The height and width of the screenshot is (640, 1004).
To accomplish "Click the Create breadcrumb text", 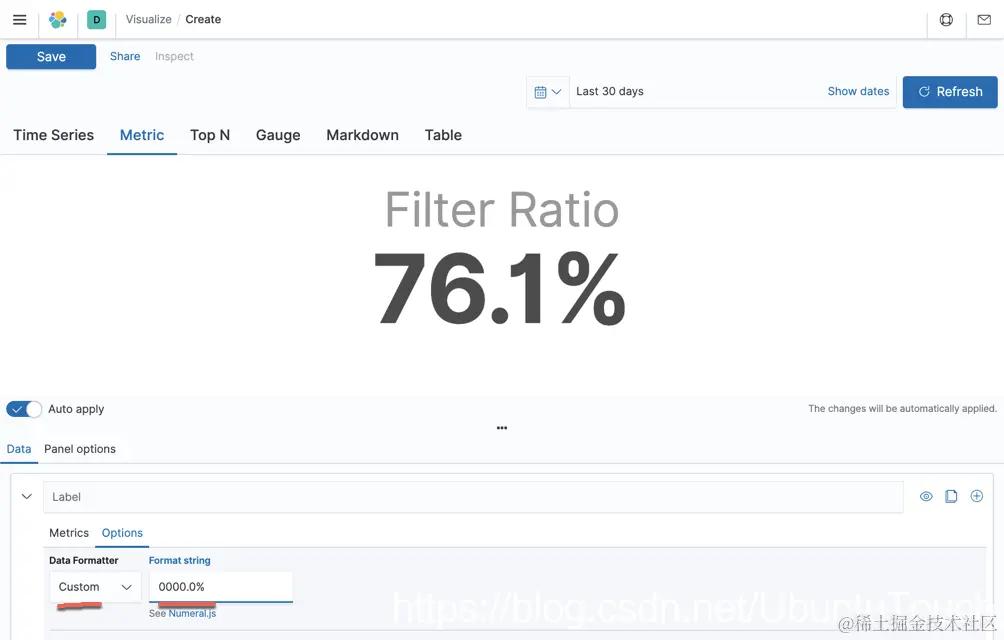I will (203, 19).
